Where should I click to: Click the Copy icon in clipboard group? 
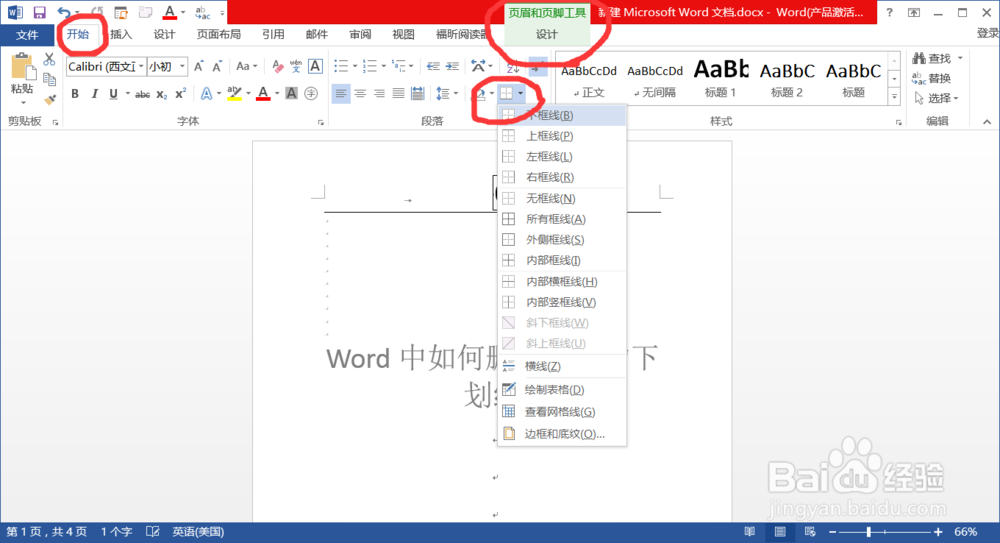click(49, 79)
